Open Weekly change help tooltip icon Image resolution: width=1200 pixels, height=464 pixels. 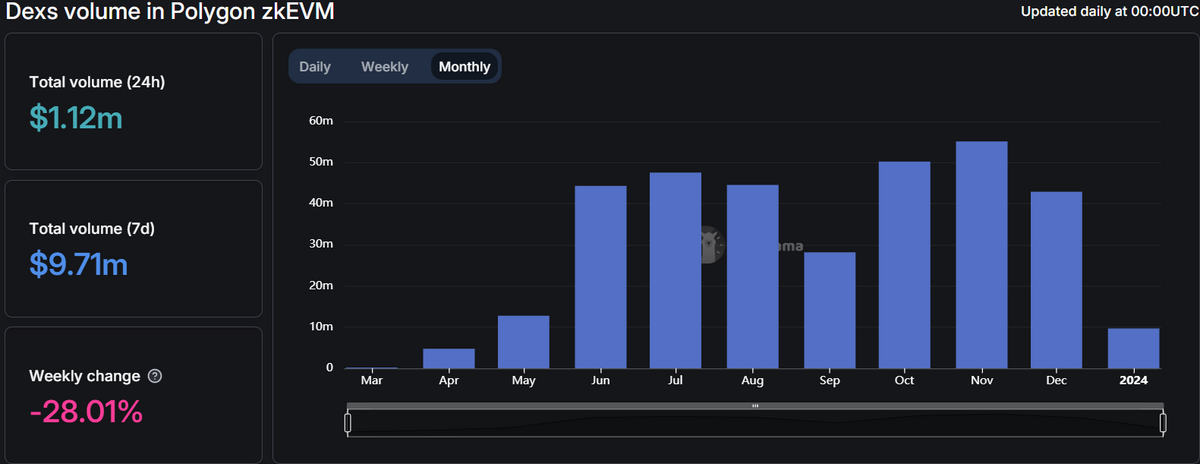154,377
